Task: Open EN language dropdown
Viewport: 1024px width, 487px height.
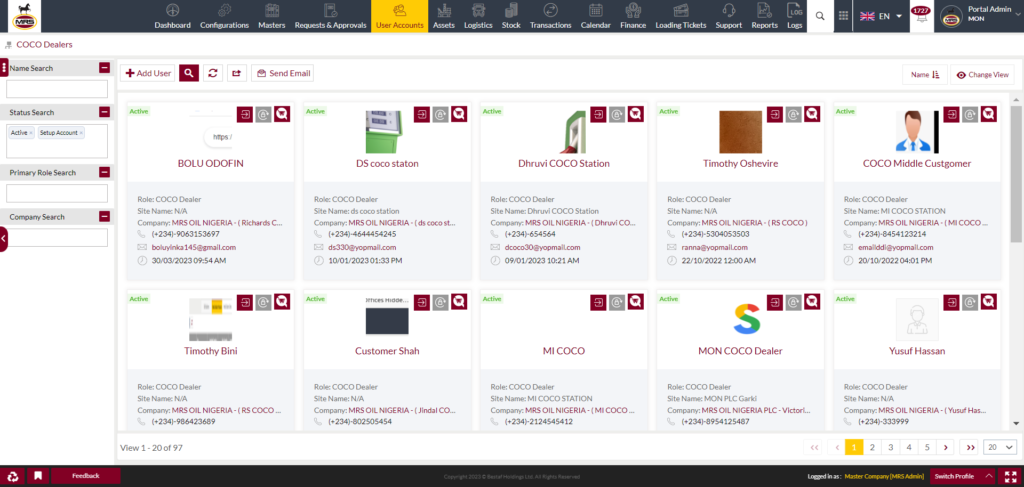Action: tap(880, 16)
